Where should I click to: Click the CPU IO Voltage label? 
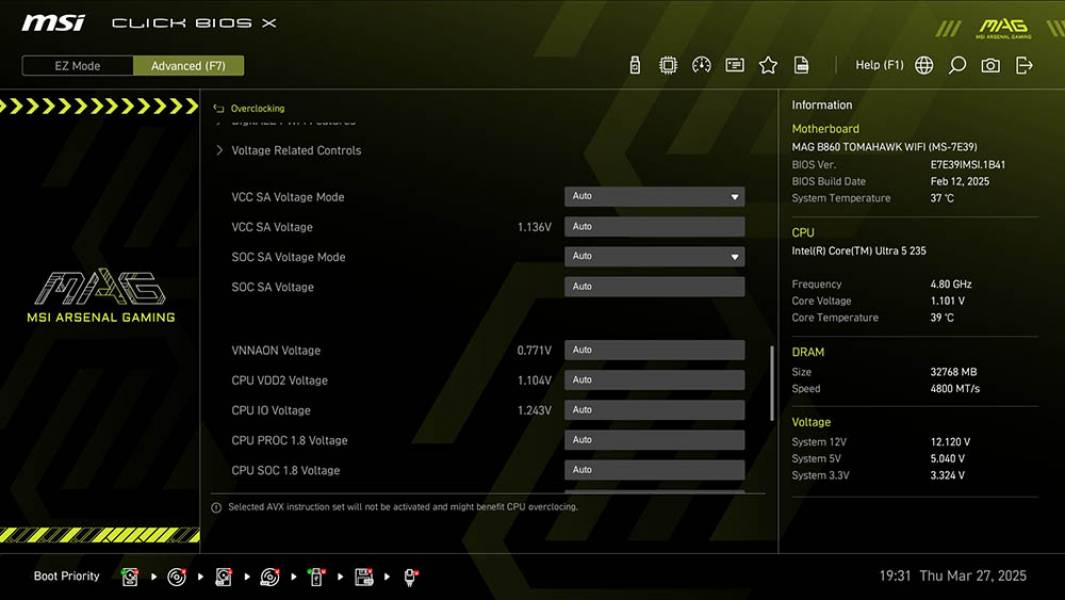pos(270,410)
